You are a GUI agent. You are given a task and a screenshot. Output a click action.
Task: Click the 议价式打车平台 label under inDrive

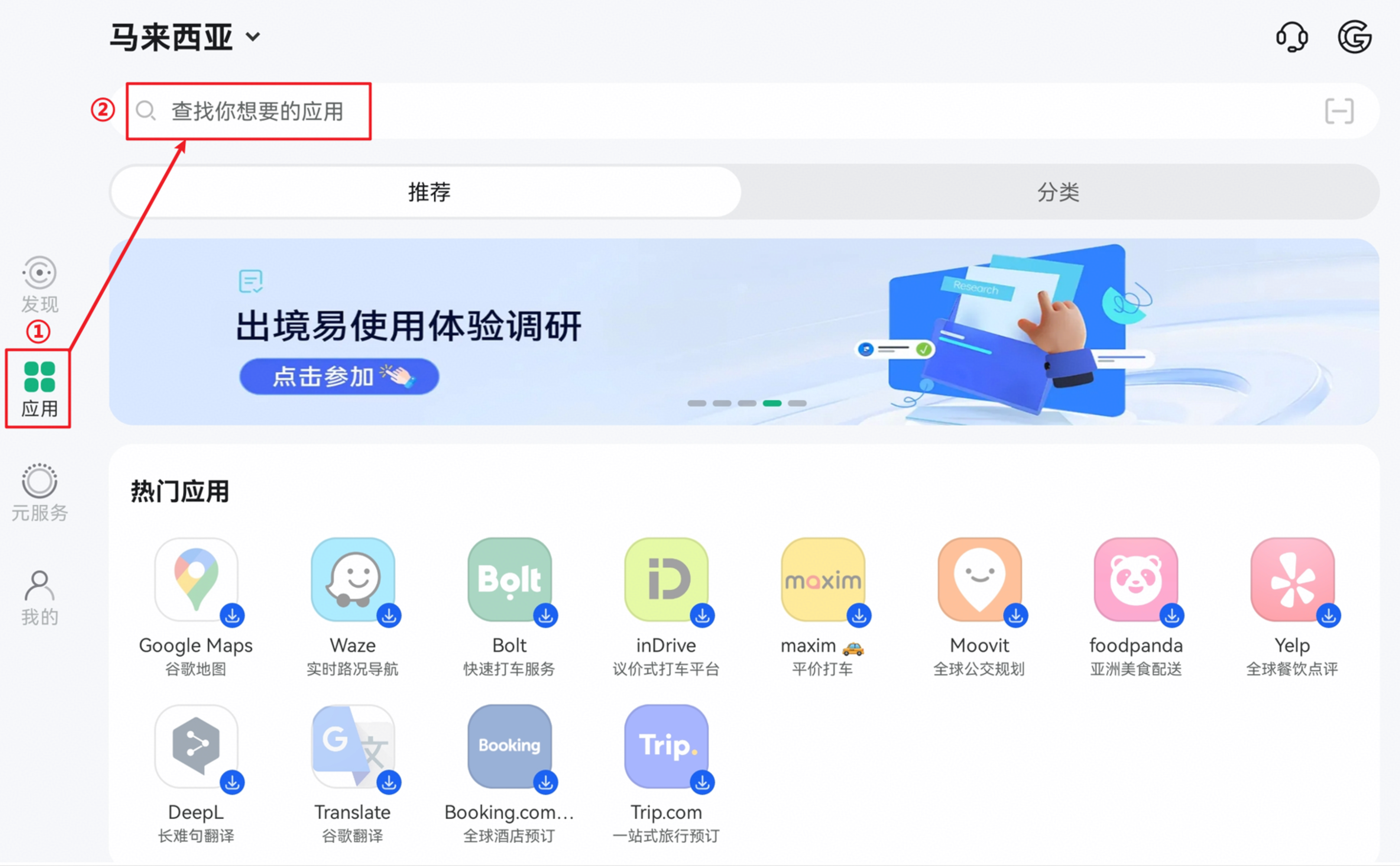666,669
